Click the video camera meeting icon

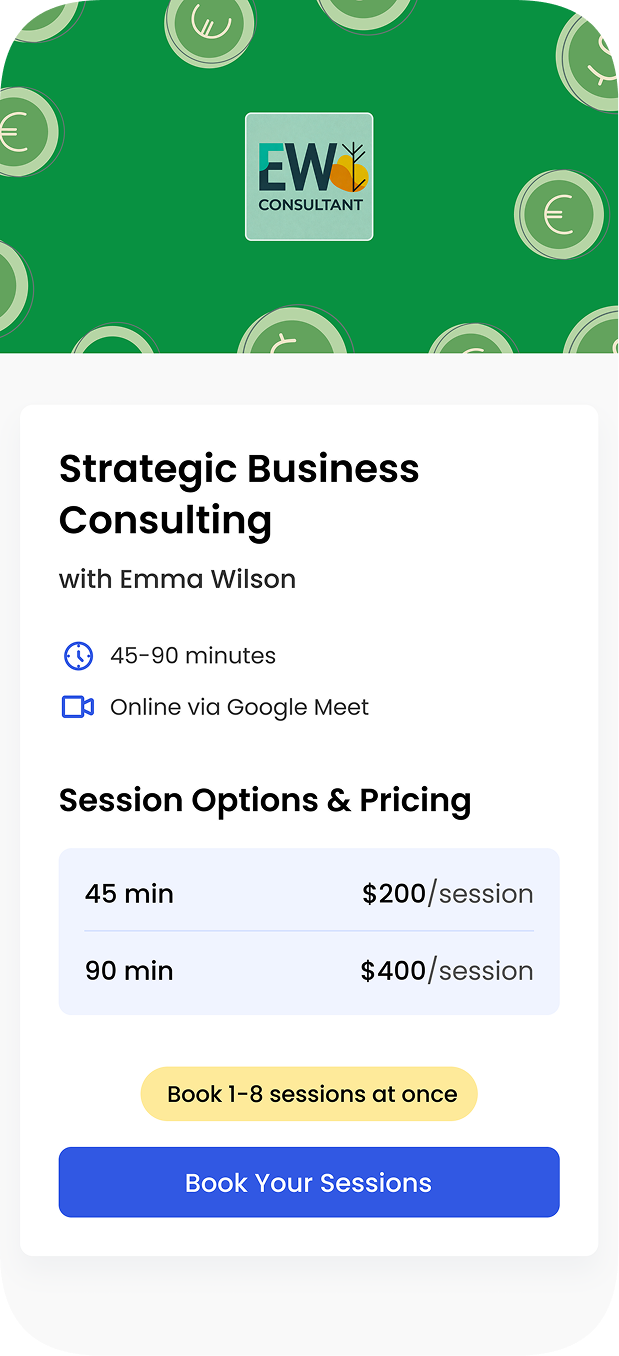78,707
